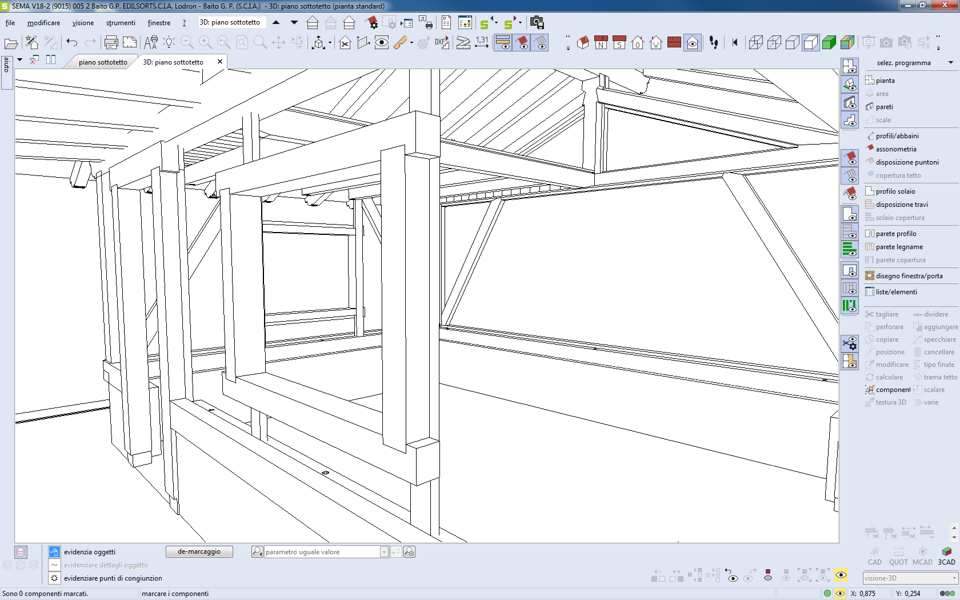Select the wireframe cube display icon
Image resolution: width=960 pixels, height=600 pixels.
[x=756, y=43]
